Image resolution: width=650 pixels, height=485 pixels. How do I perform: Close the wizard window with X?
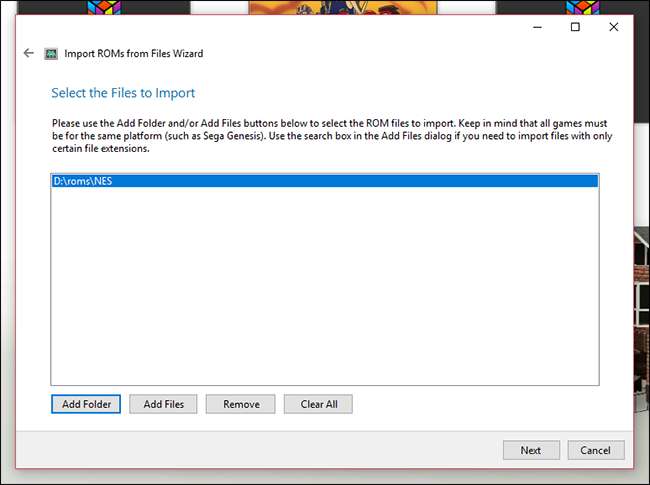614,27
